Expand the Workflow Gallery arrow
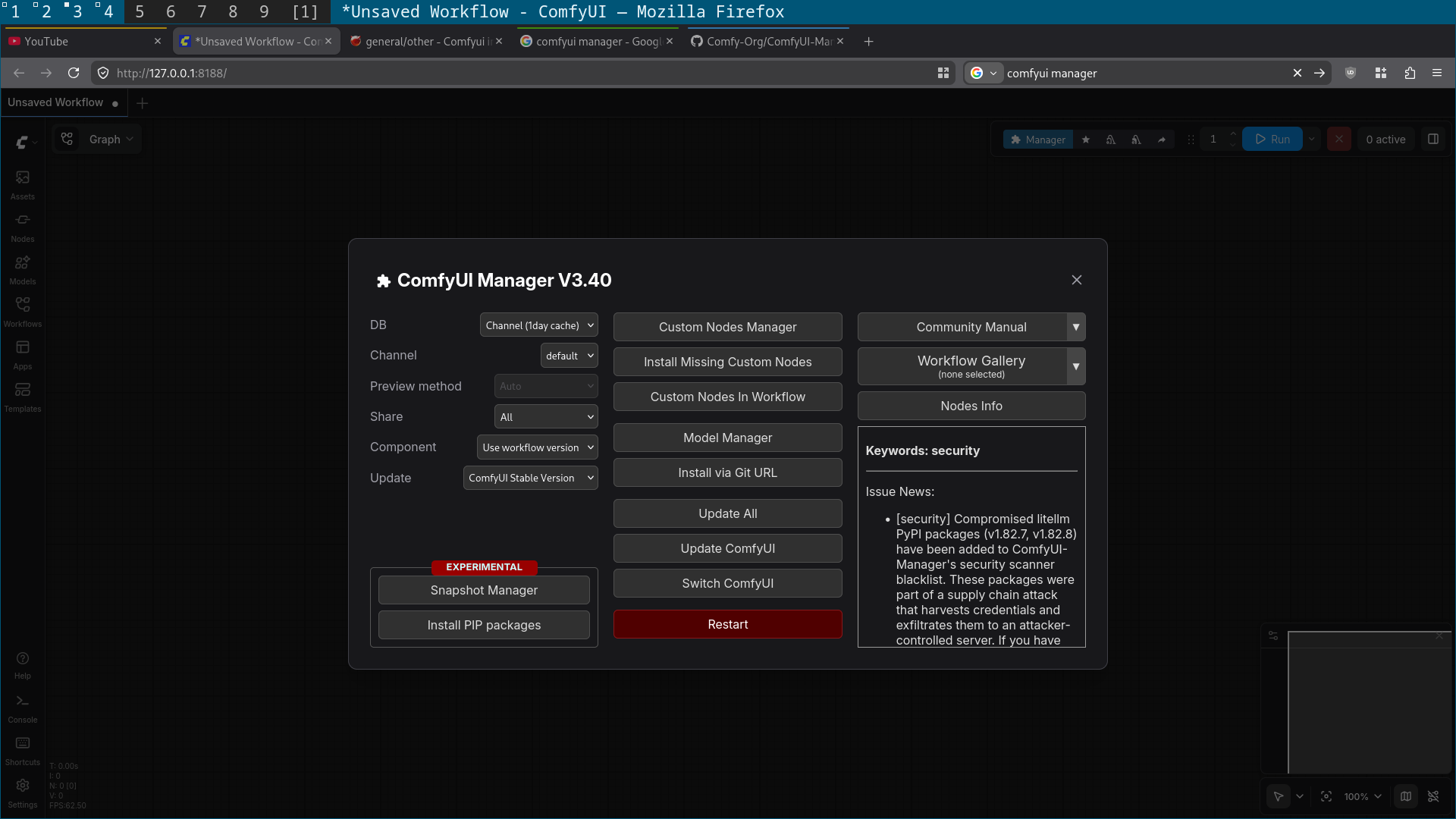The image size is (1456, 819). tap(1076, 366)
